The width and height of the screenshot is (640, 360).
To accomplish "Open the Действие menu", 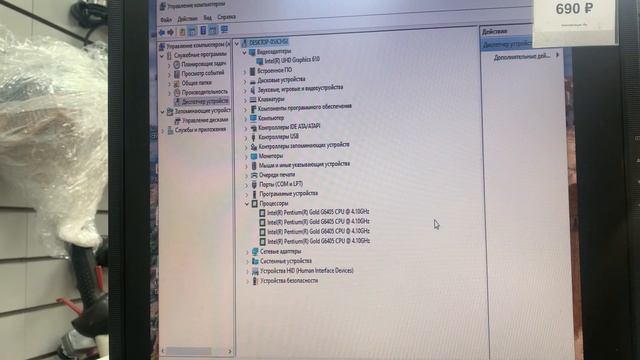I will click(187, 18).
